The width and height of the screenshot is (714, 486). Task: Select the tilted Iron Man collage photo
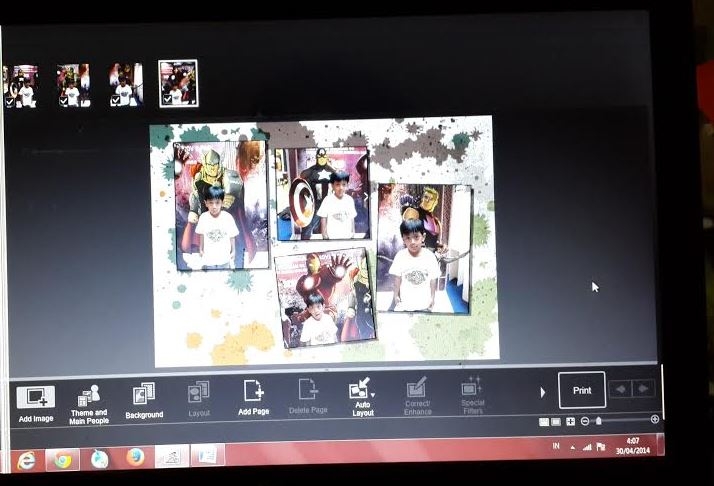click(326, 298)
